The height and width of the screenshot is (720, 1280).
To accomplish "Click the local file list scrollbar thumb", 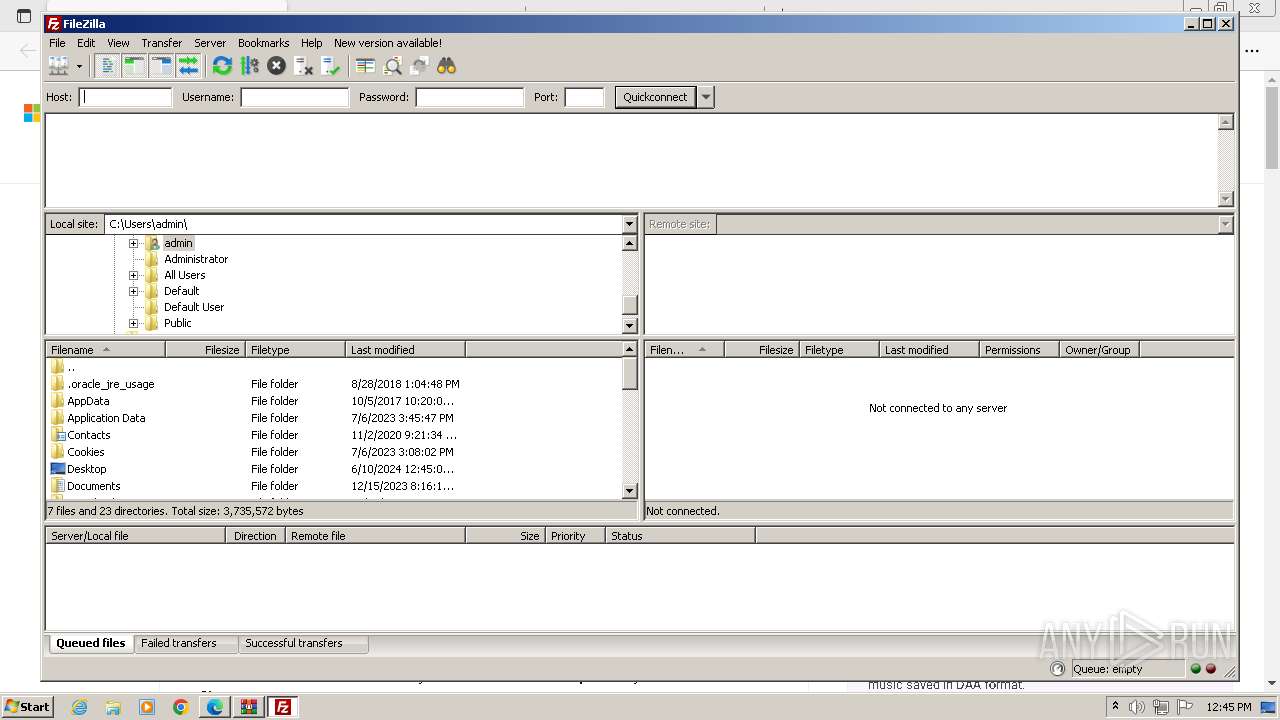I will [x=630, y=373].
